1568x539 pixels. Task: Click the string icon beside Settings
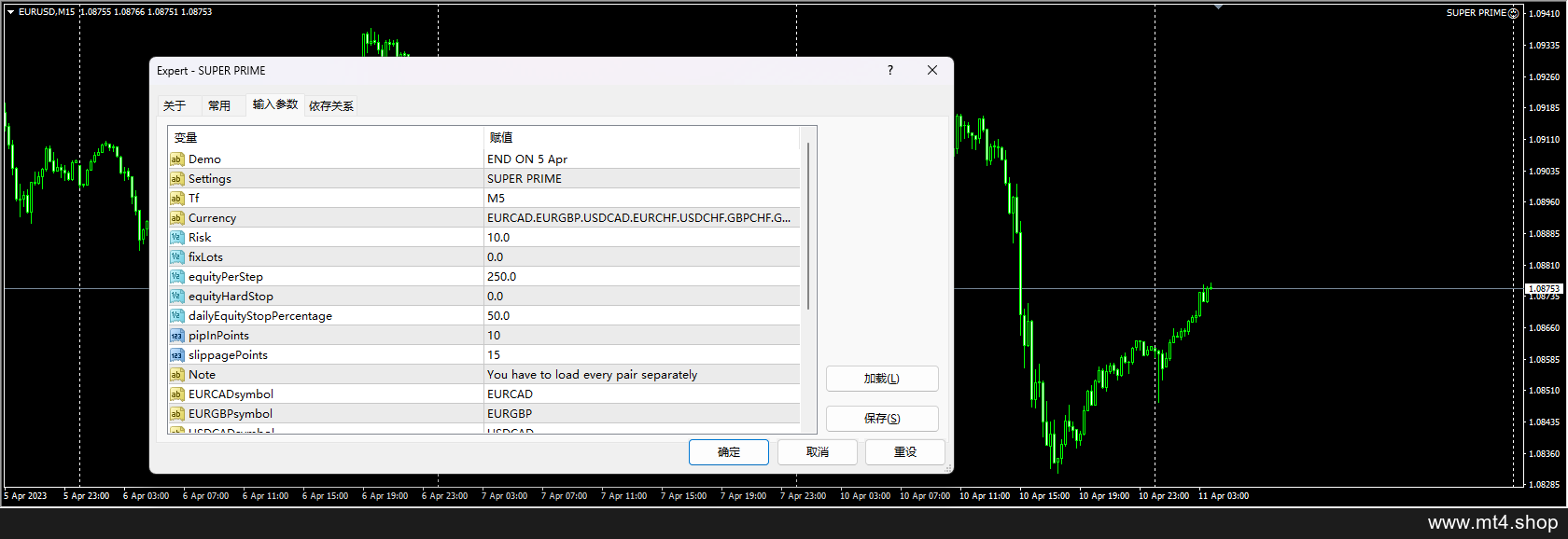(176, 179)
